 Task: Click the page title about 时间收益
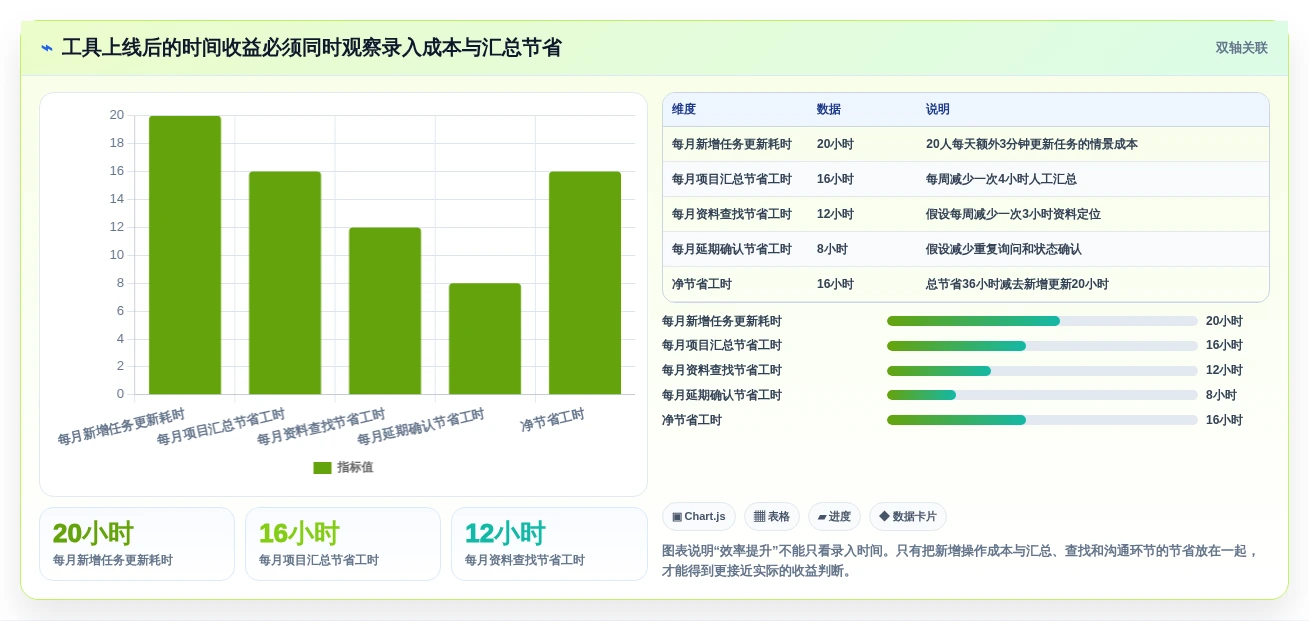(311, 48)
